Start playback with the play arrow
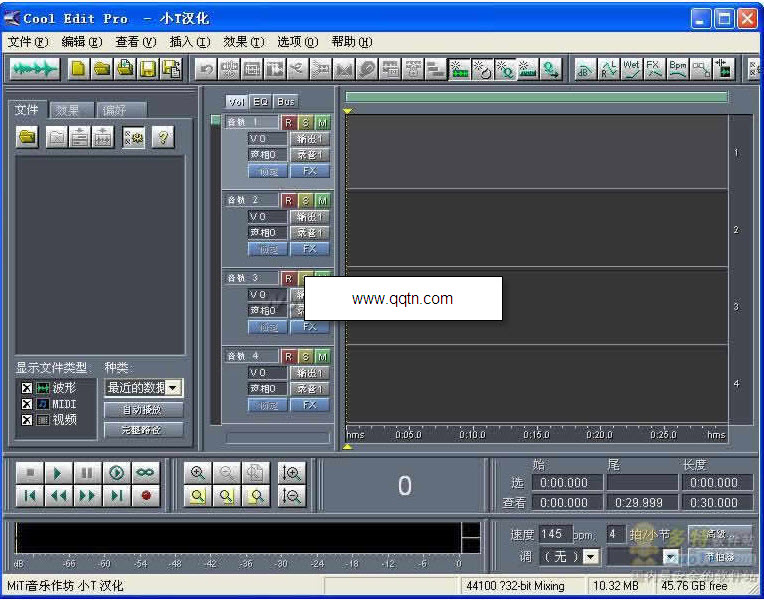Viewport: 764px width, 600px height. tap(58, 473)
